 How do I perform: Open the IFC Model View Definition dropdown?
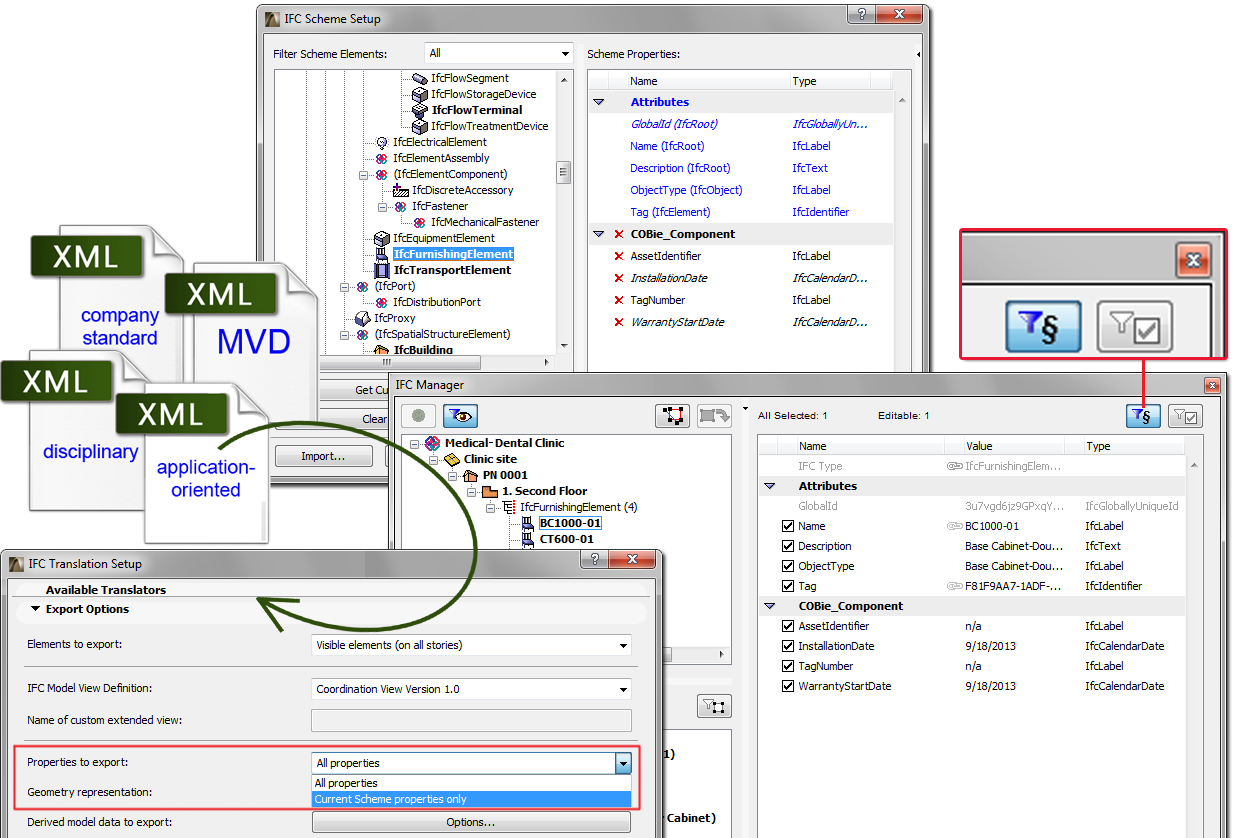pyautogui.click(x=625, y=689)
